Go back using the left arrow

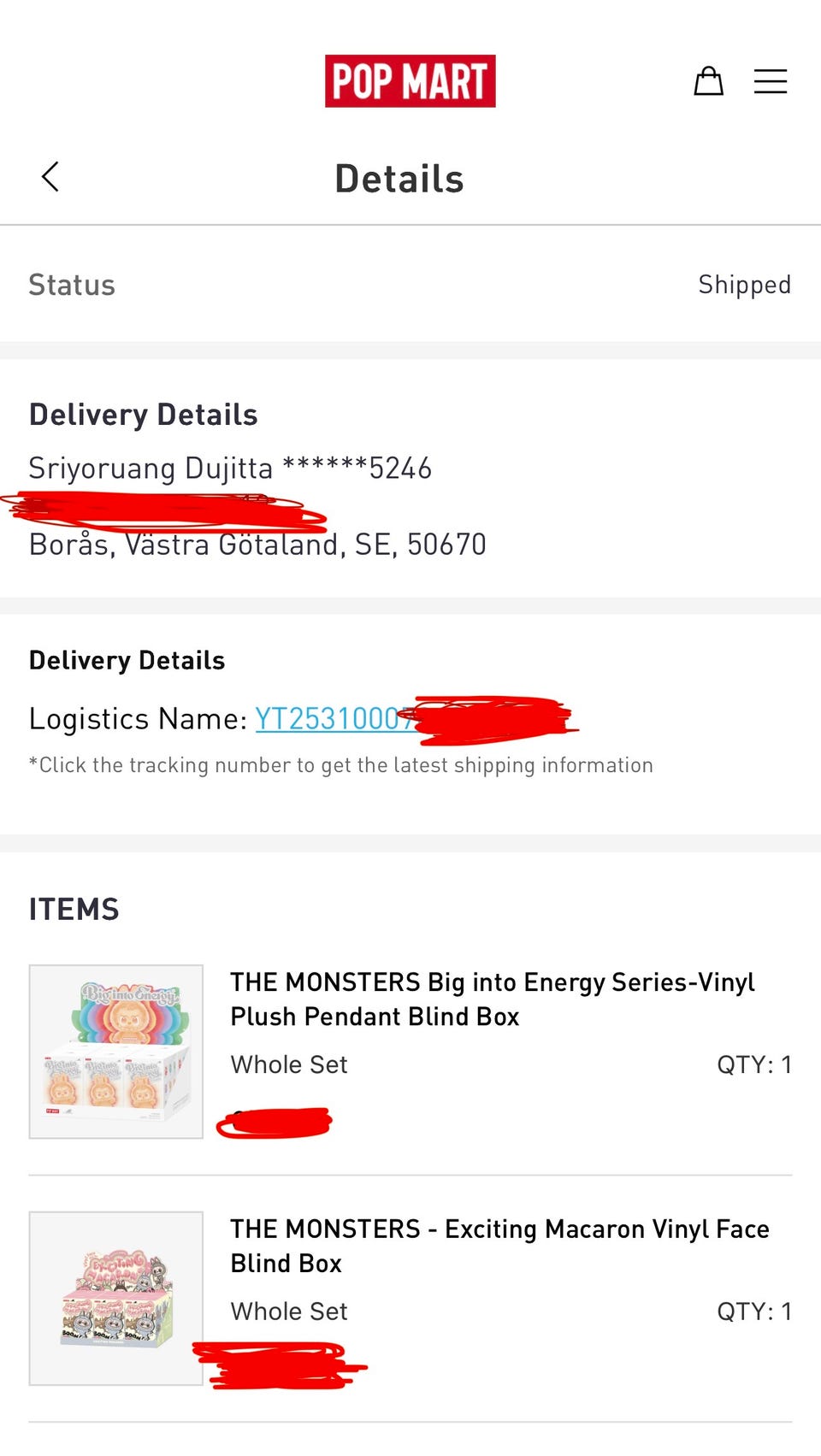pyautogui.click(x=50, y=177)
